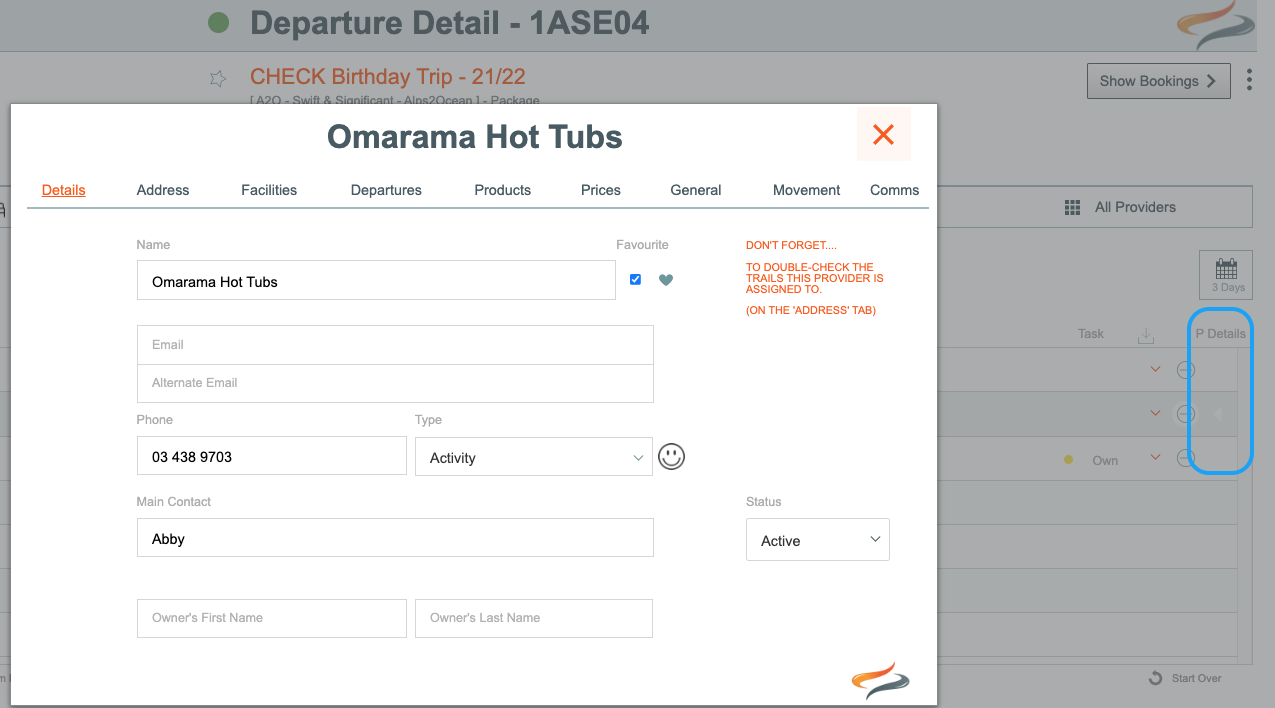This screenshot has width=1275, height=708.
Task: Click the yellow dot beside Own
Action: point(1068,460)
